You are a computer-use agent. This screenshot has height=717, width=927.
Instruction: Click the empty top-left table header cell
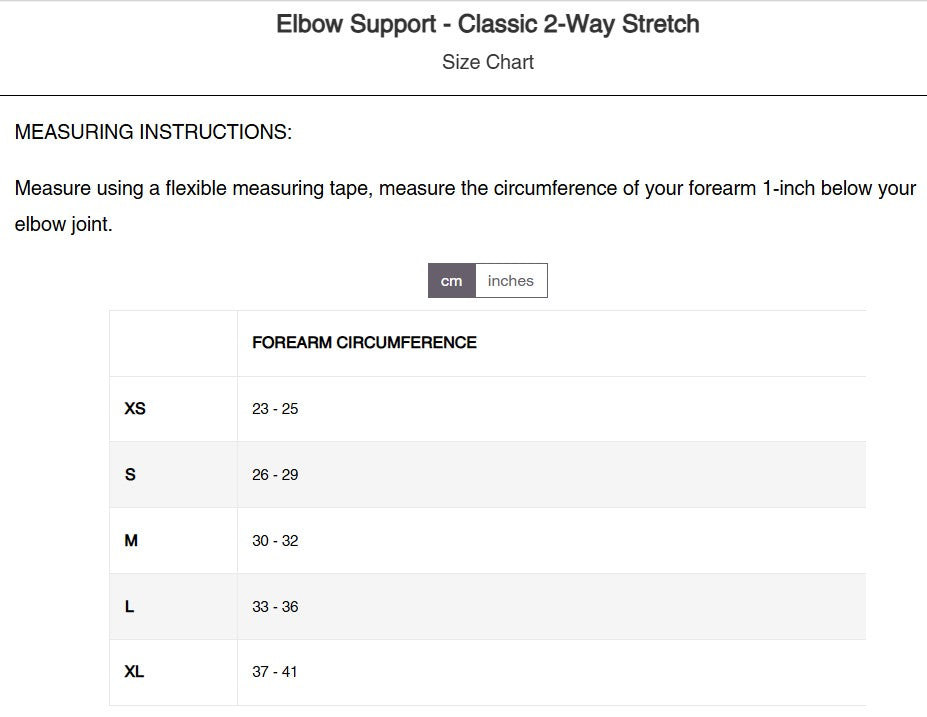pyautogui.click(x=173, y=343)
